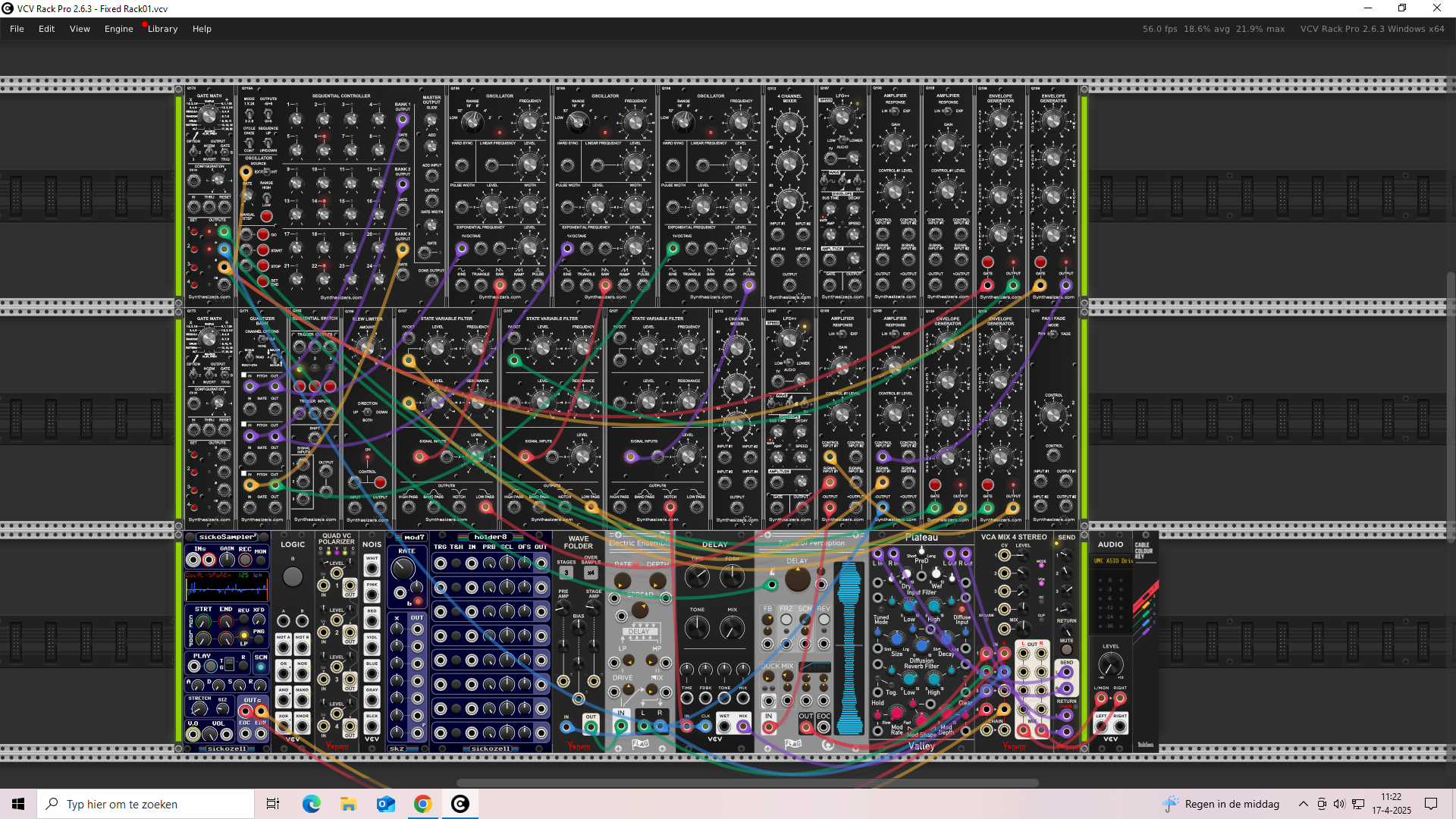Open Wave Folder OVER SAMPLE x4 selector

point(591,573)
